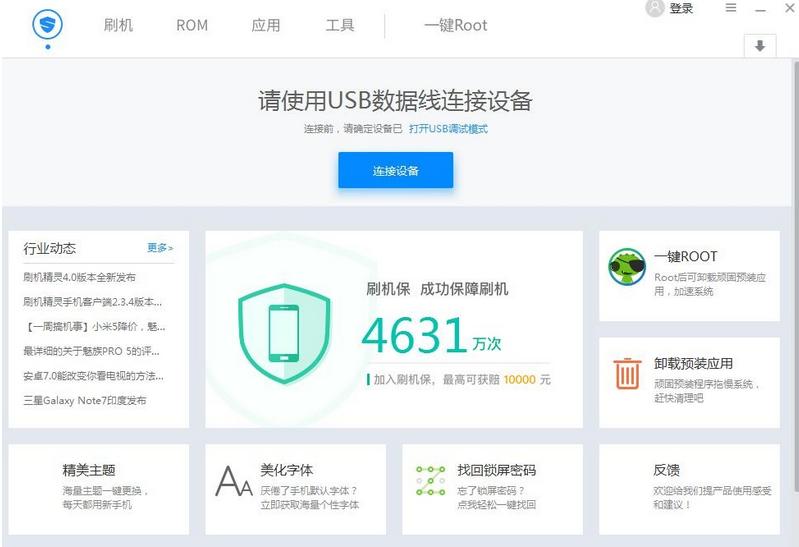Open 找回锁屏密码 card title
This screenshot has width=799, height=547.
[496, 470]
